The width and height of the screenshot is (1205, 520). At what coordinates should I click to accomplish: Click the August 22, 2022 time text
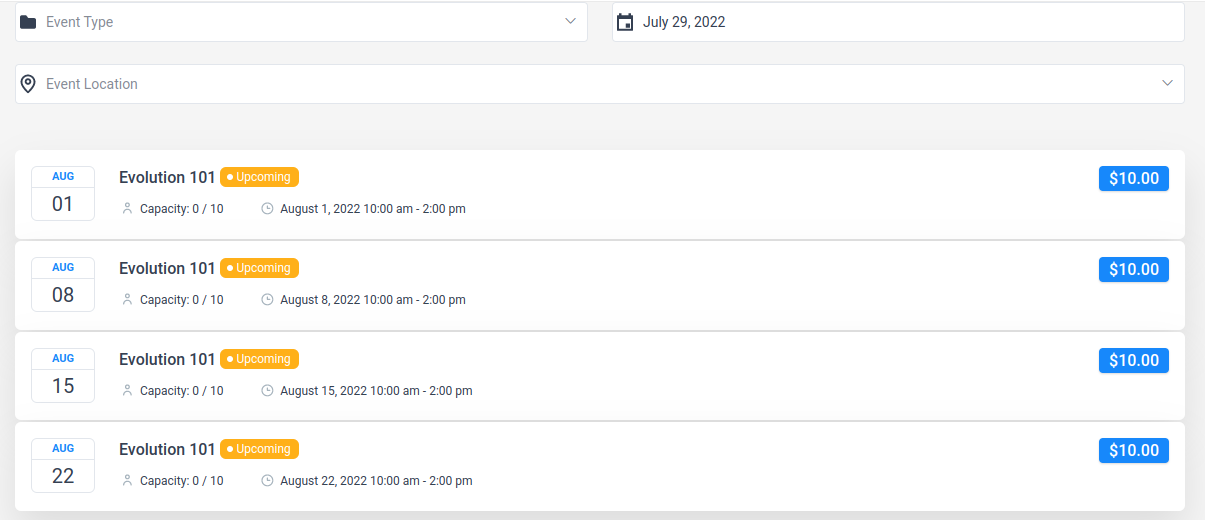pyautogui.click(x=376, y=481)
